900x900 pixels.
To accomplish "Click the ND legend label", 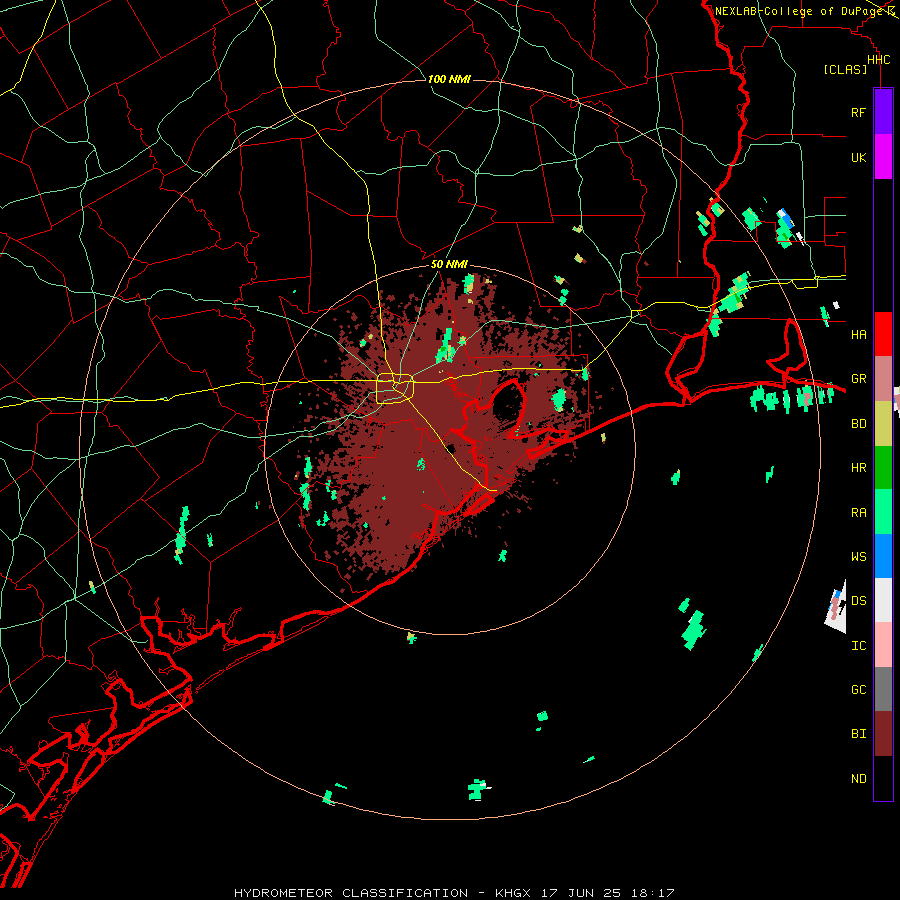I will (858, 778).
